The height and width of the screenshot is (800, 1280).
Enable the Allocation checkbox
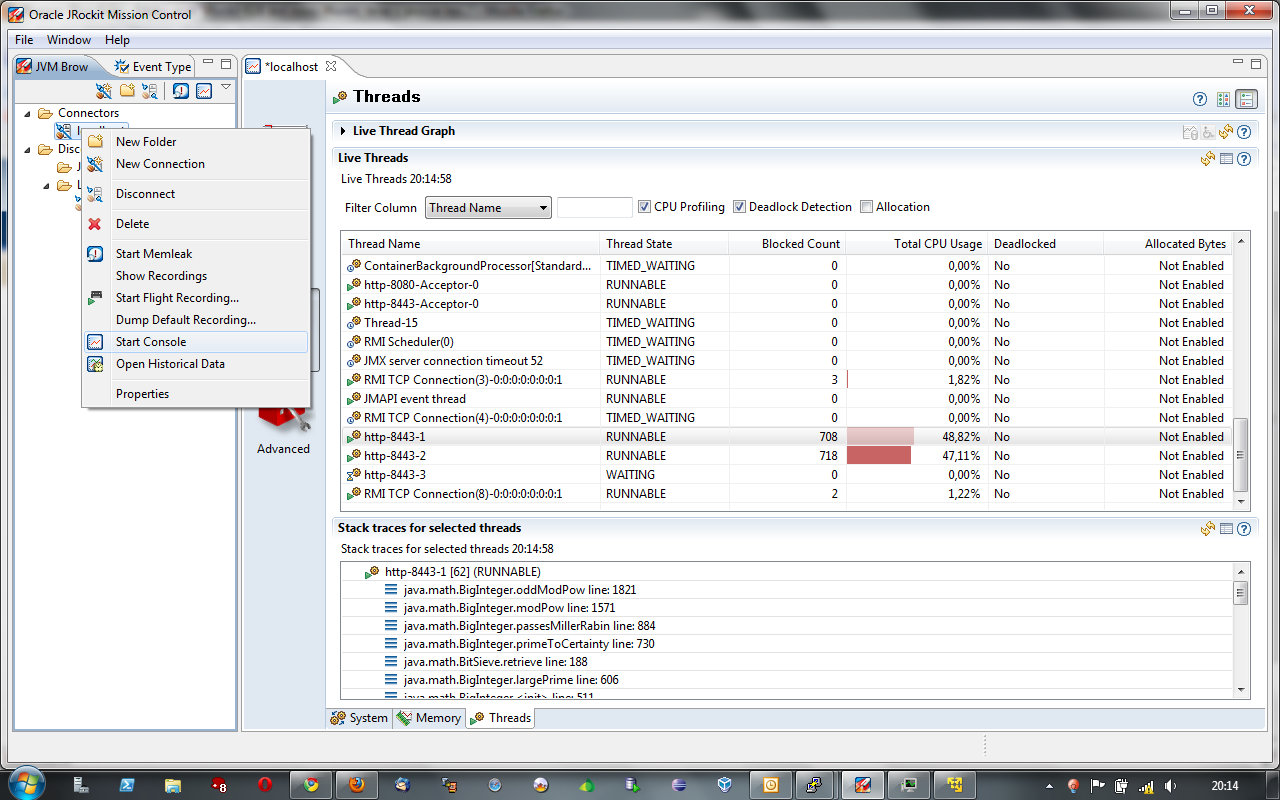866,207
